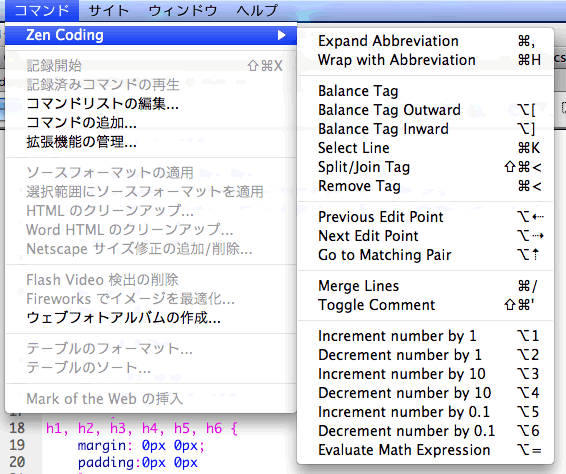Click Toggle Comment
Viewport: 566px width, 474px height.
425,305
